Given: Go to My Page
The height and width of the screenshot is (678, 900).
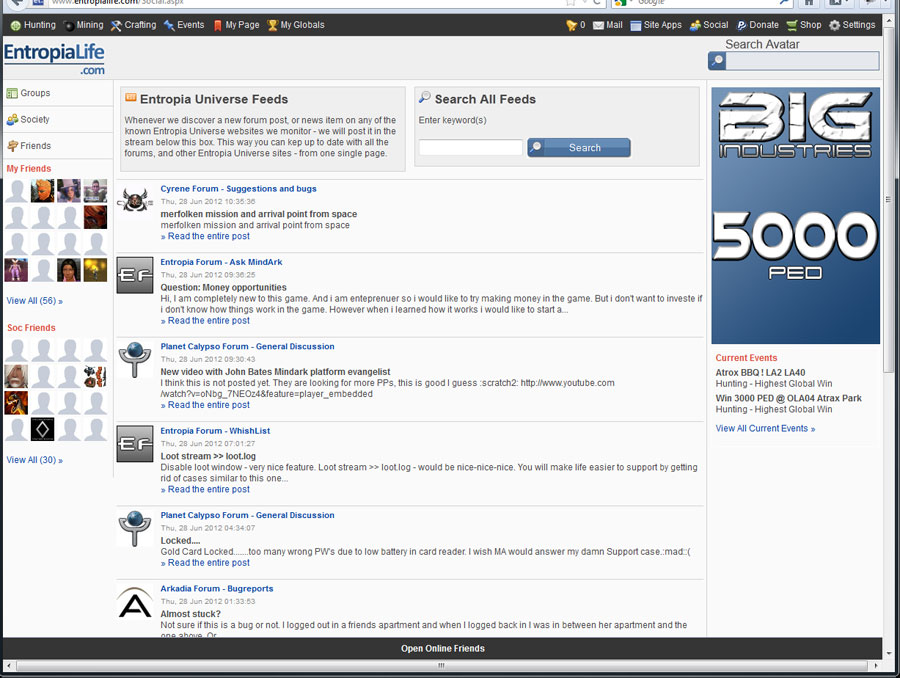Looking at the screenshot, I should point(236,25).
